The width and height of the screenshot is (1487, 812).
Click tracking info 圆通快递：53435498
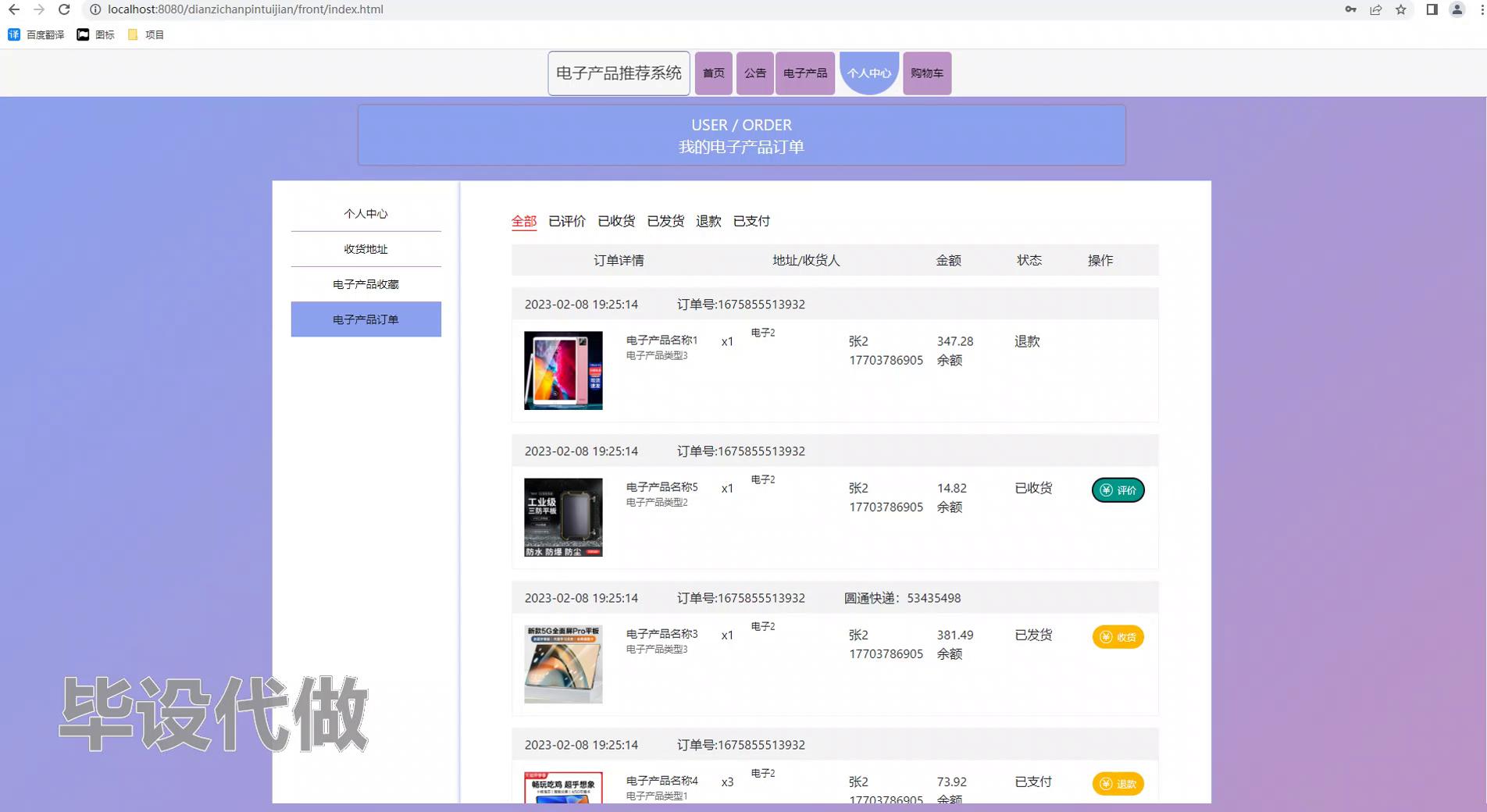pos(902,598)
